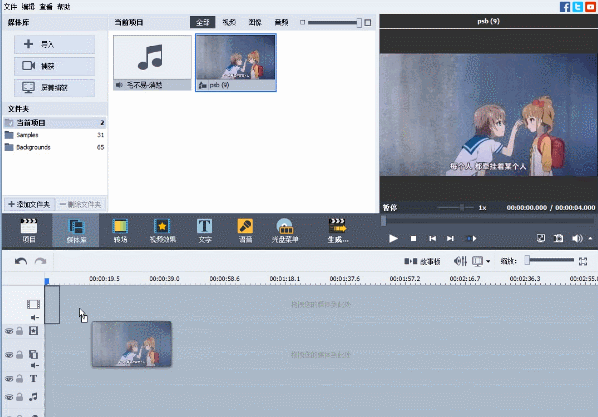Open the 视频效果 video effects panel

pos(162,230)
